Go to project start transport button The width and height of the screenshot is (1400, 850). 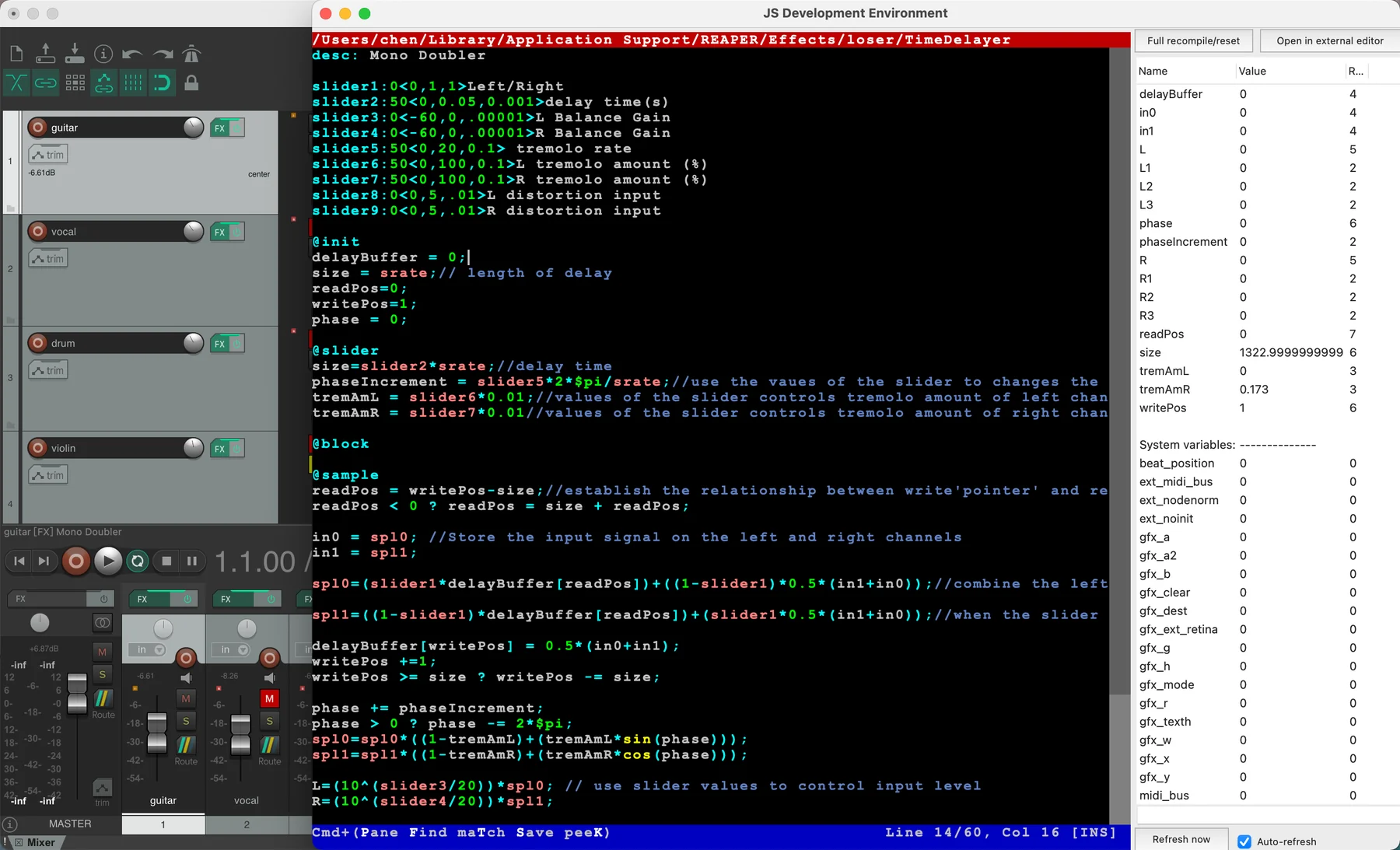(x=19, y=561)
